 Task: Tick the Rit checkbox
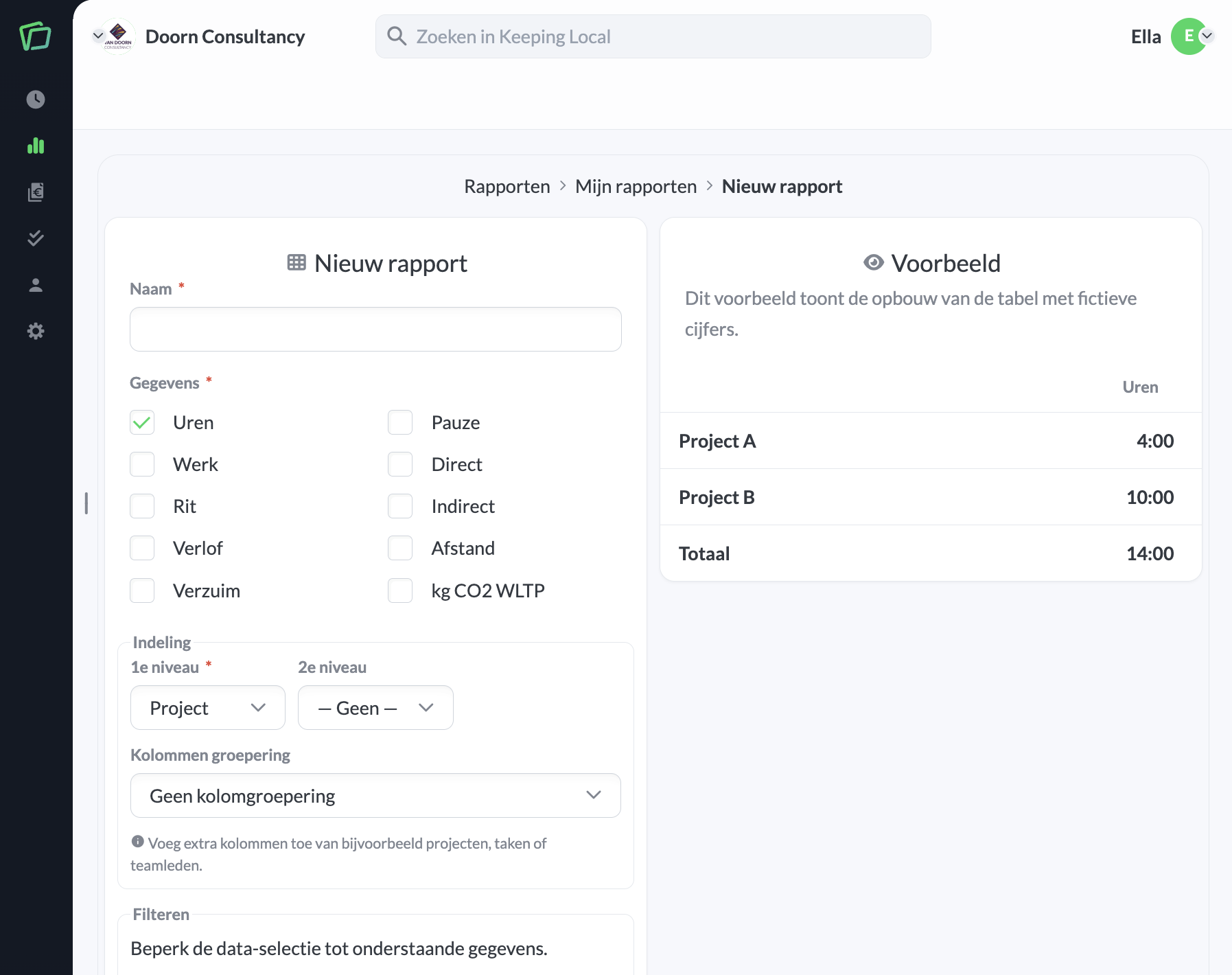tap(142, 506)
